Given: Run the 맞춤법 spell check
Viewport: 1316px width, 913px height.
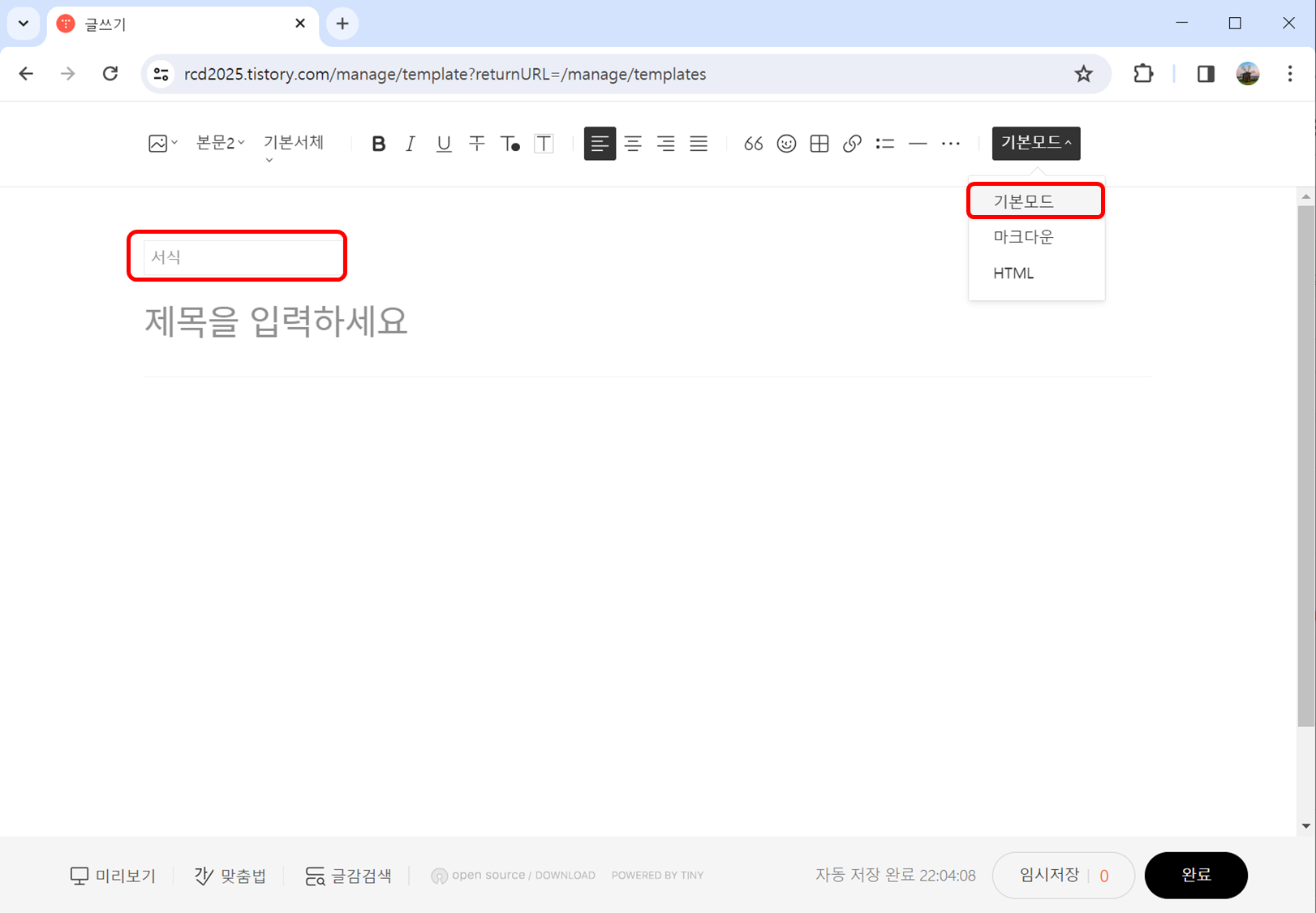Looking at the screenshot, I should coord(230,876).
